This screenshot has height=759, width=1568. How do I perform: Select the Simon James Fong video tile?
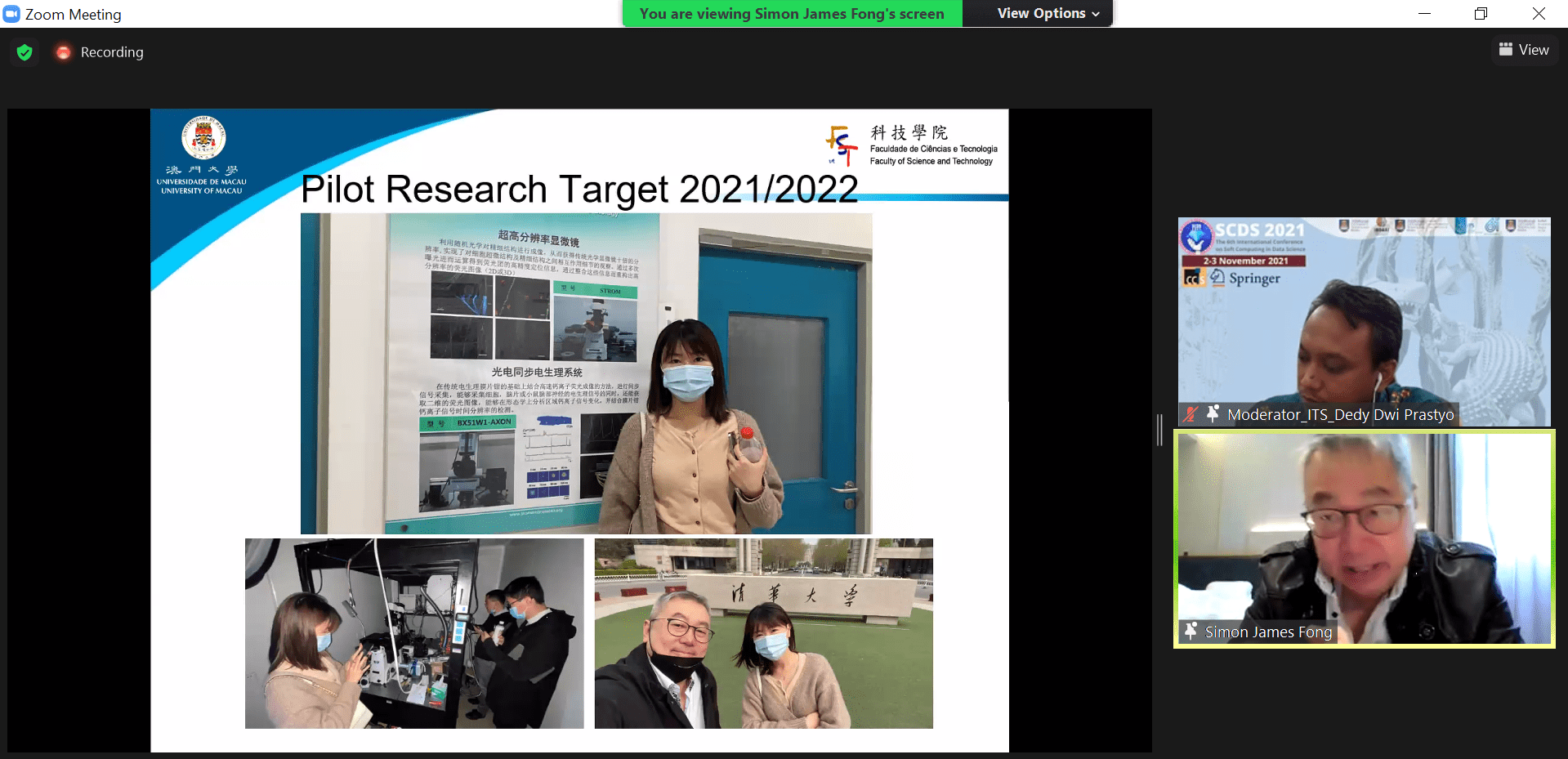coord(1363,538)
